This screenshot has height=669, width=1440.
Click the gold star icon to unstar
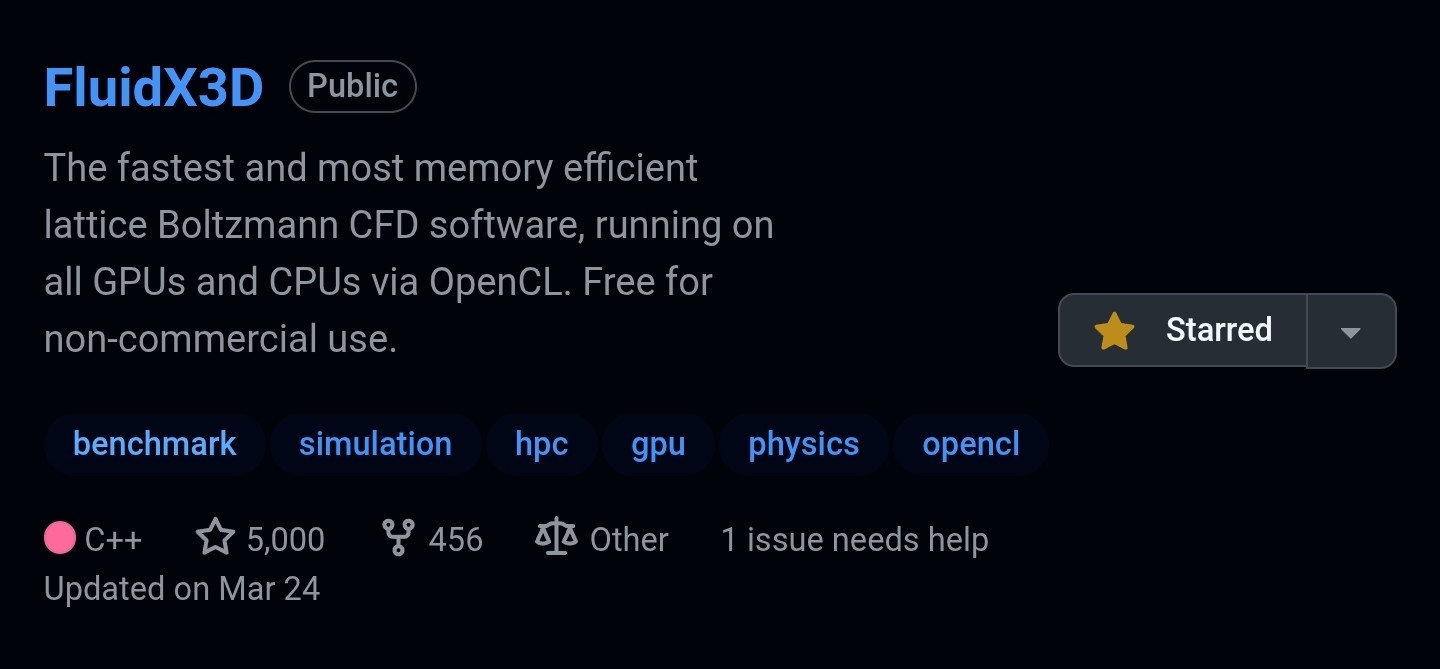(1114, 330)
